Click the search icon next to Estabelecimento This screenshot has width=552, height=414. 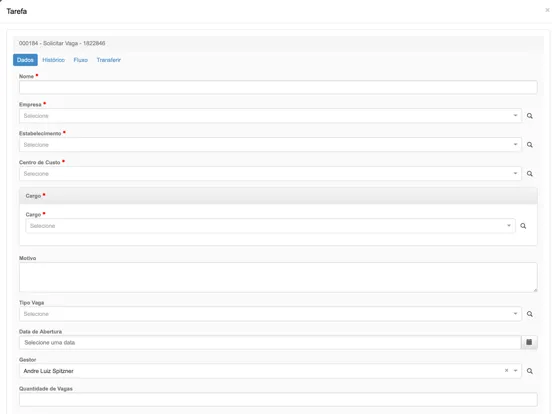point(529,145)
